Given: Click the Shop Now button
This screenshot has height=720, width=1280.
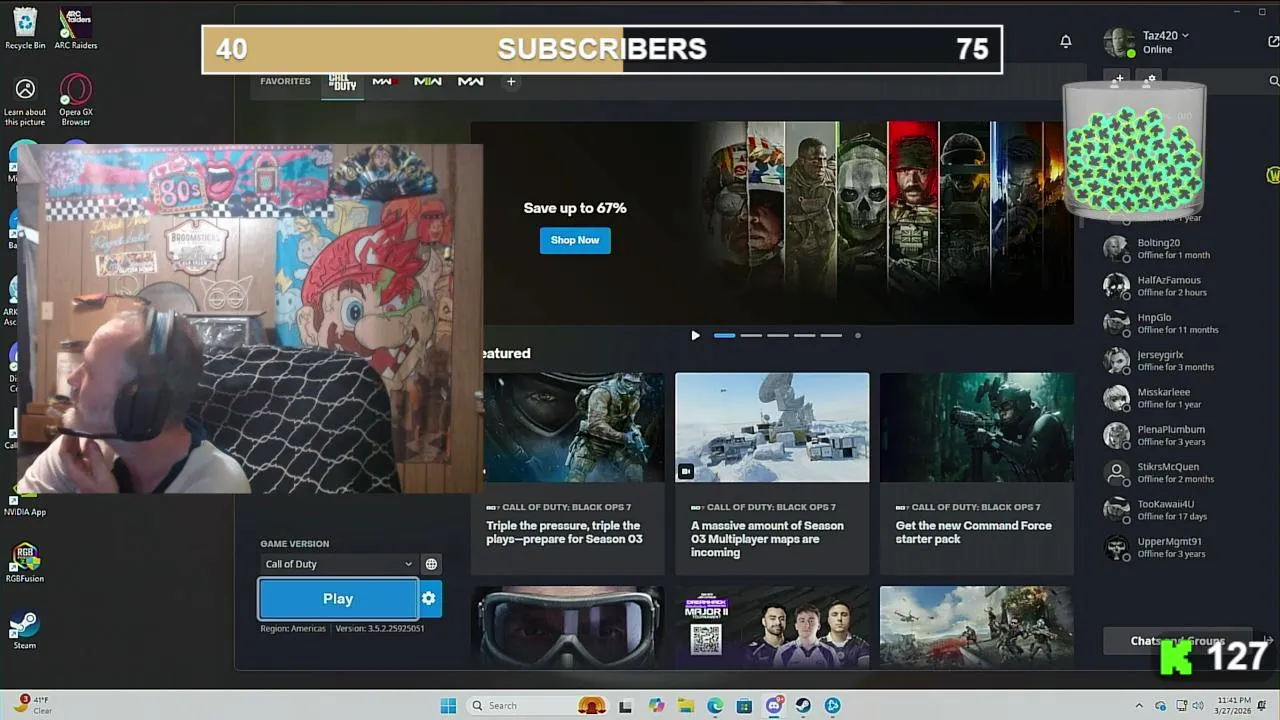Looking at the screenshot, I should pos(575,240).
